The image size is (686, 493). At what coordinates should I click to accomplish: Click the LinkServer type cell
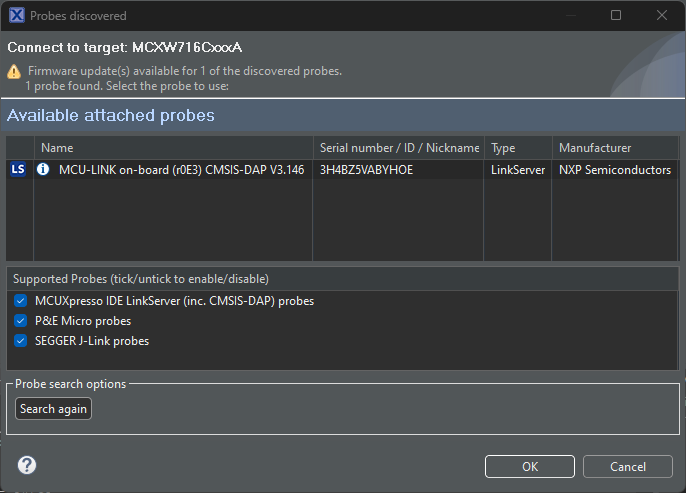click(518, 170)
